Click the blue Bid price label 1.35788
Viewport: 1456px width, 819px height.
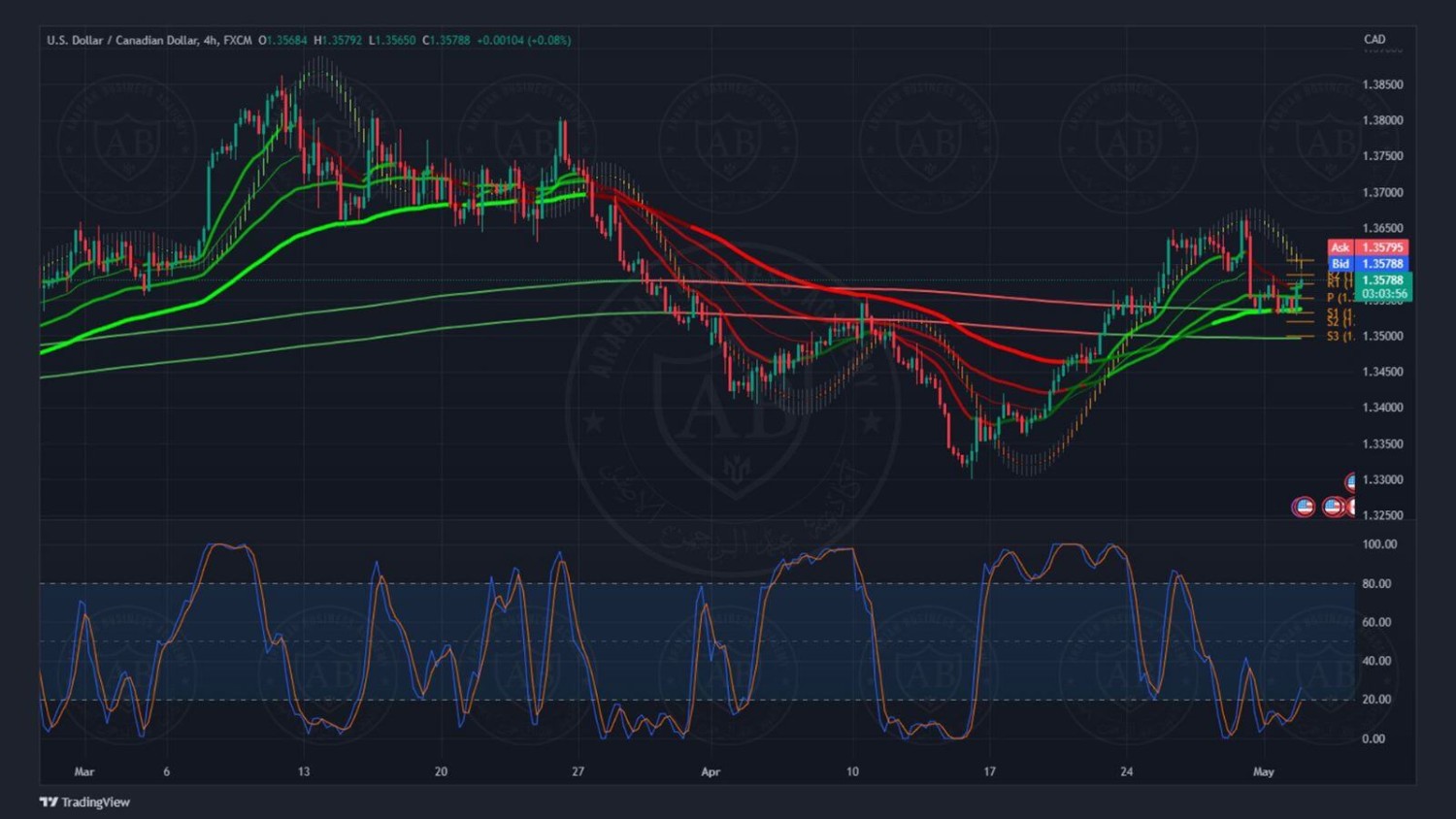point(1368,263)
